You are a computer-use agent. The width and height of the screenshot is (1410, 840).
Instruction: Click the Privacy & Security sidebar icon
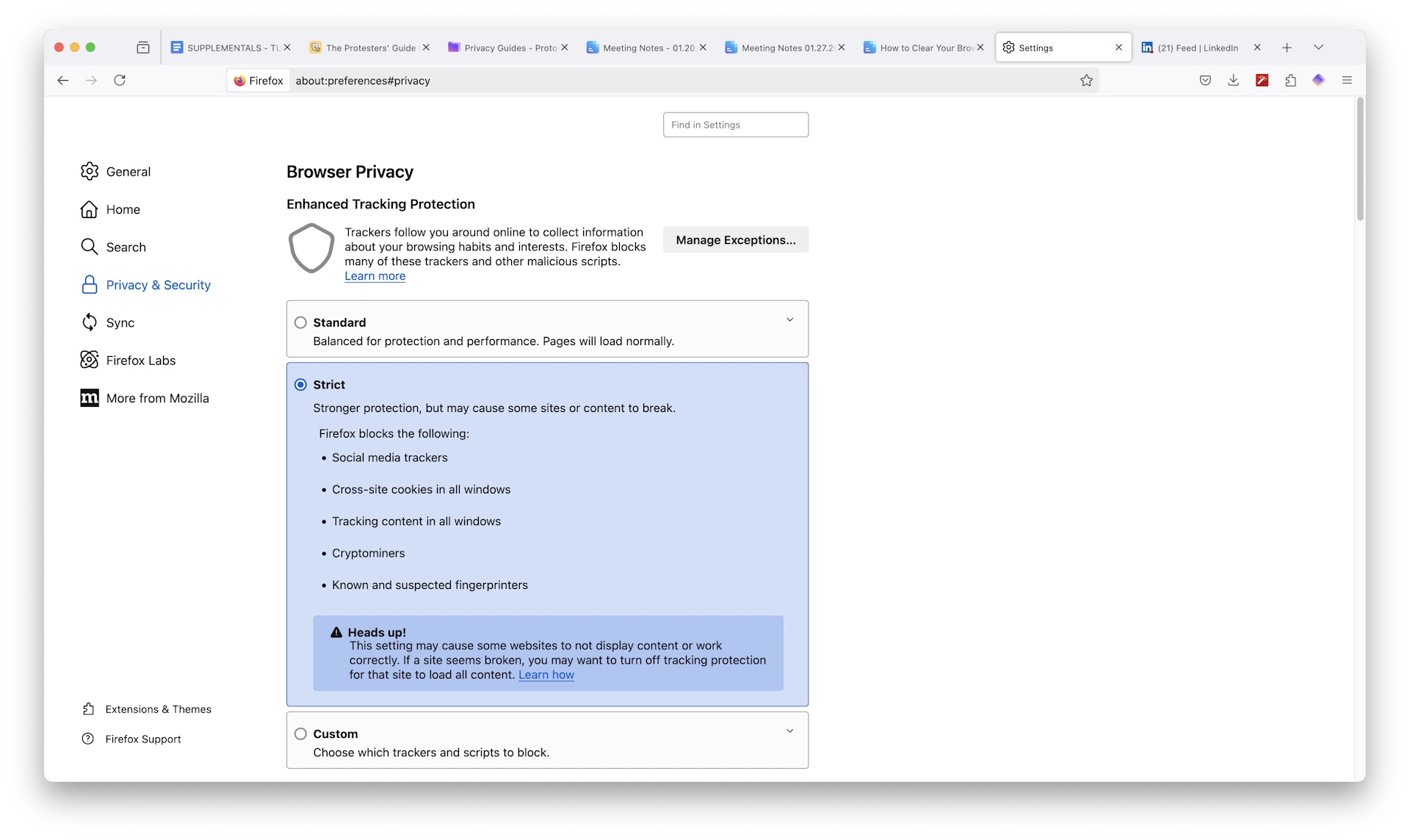click(89, 285)
